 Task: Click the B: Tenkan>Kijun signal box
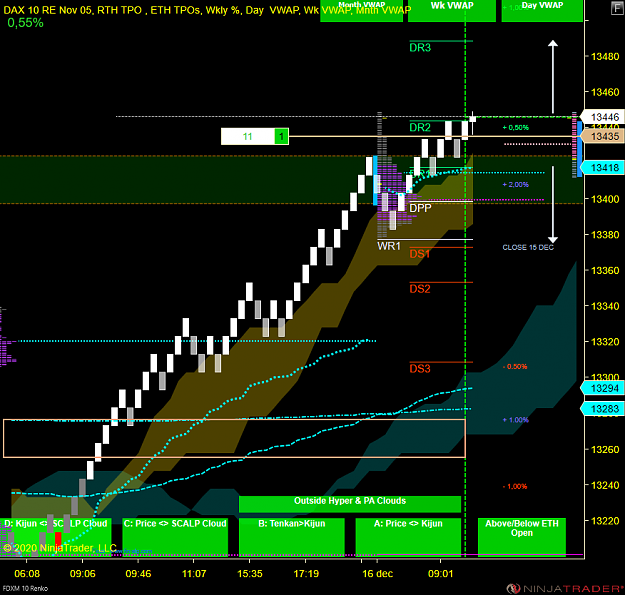[x=292, y=536]
